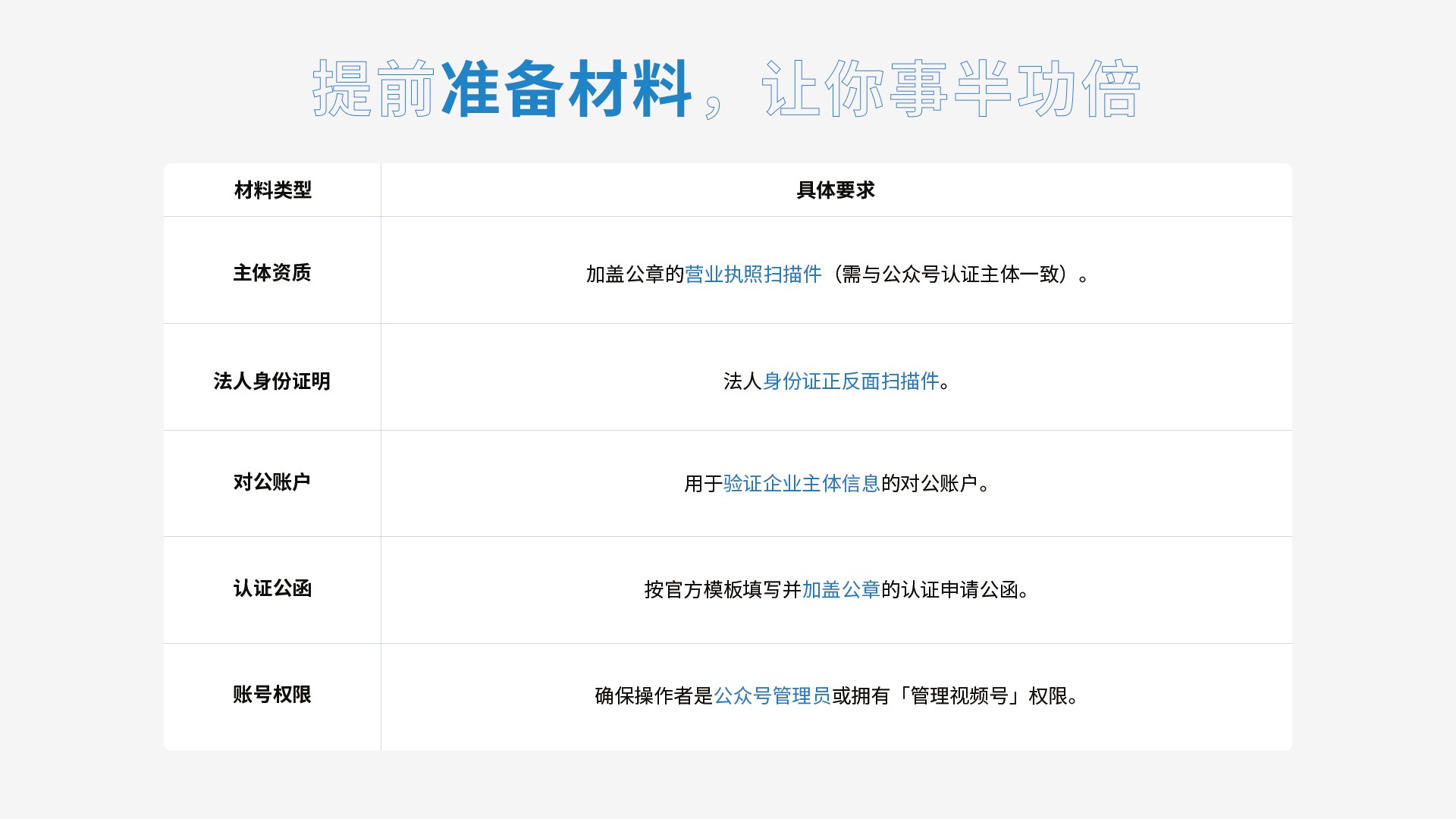Click blue text 加盖公章 in 认证公函 row
Viewport: 1456px width, 819px height.
[x=841, y=590]
